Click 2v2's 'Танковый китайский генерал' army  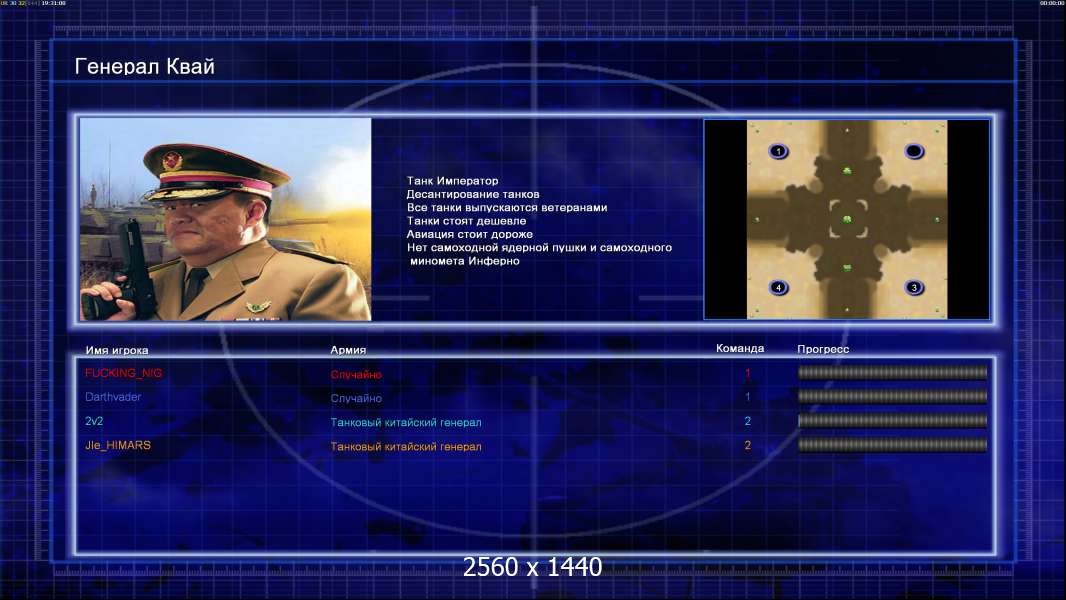click(x=406, y=423)
